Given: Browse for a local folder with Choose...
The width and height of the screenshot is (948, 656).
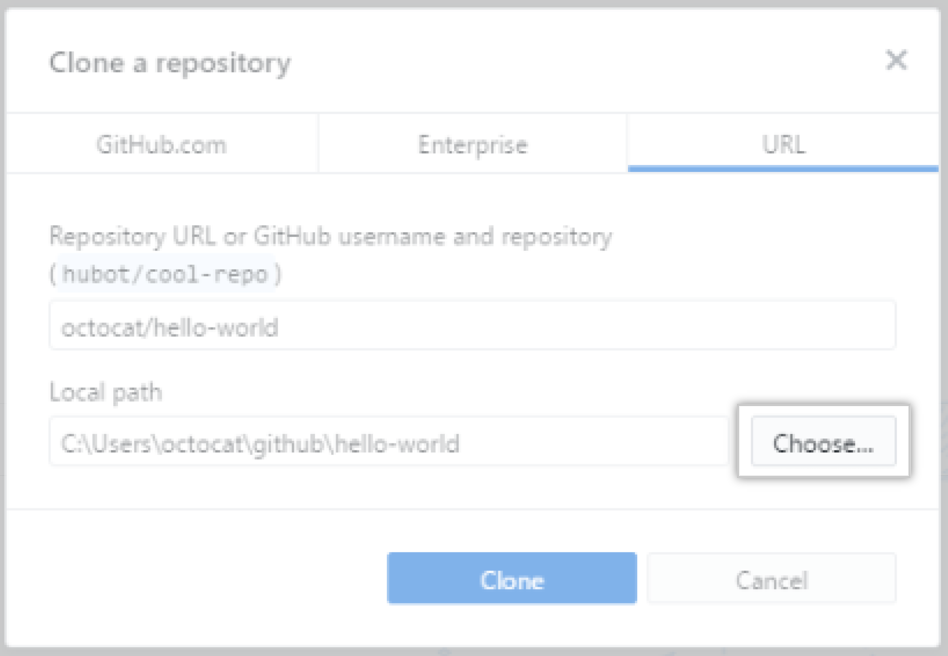Looking at the screenshot, I should point(822,443).
